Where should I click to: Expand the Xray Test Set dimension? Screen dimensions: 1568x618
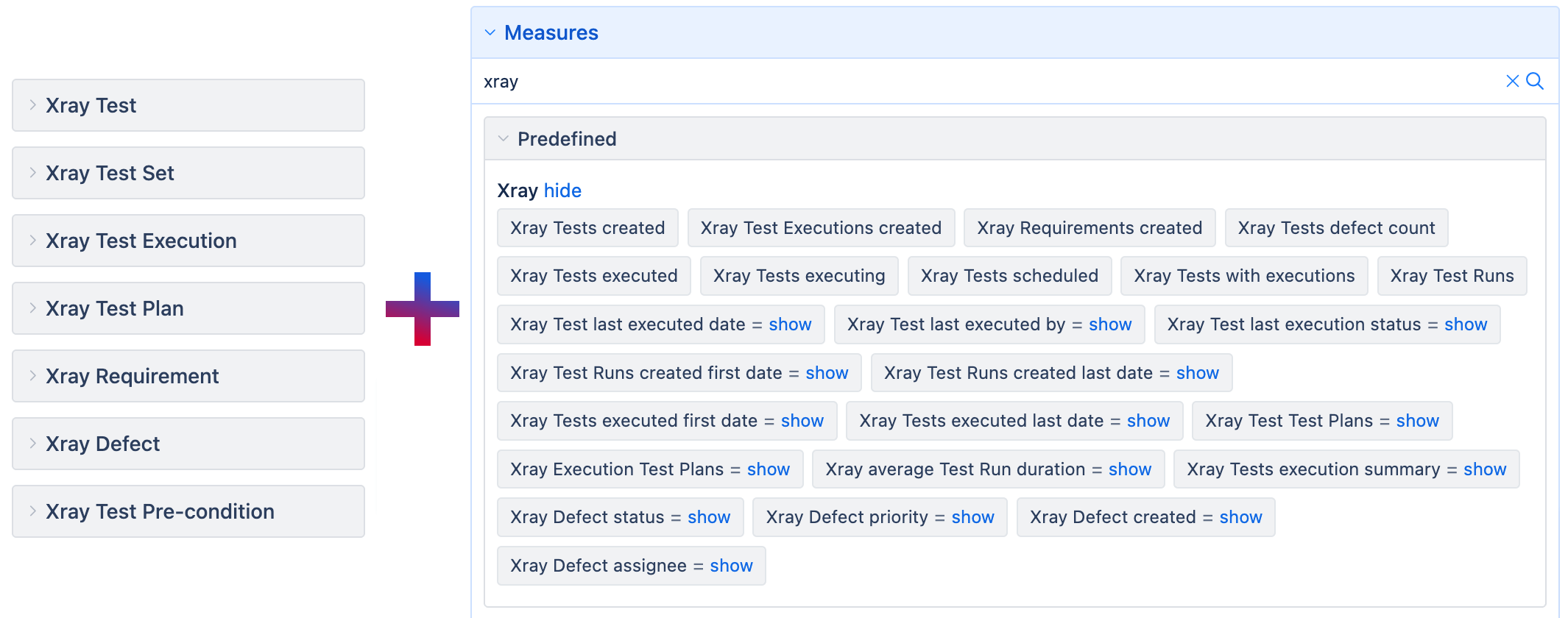[x=33, y=173]
